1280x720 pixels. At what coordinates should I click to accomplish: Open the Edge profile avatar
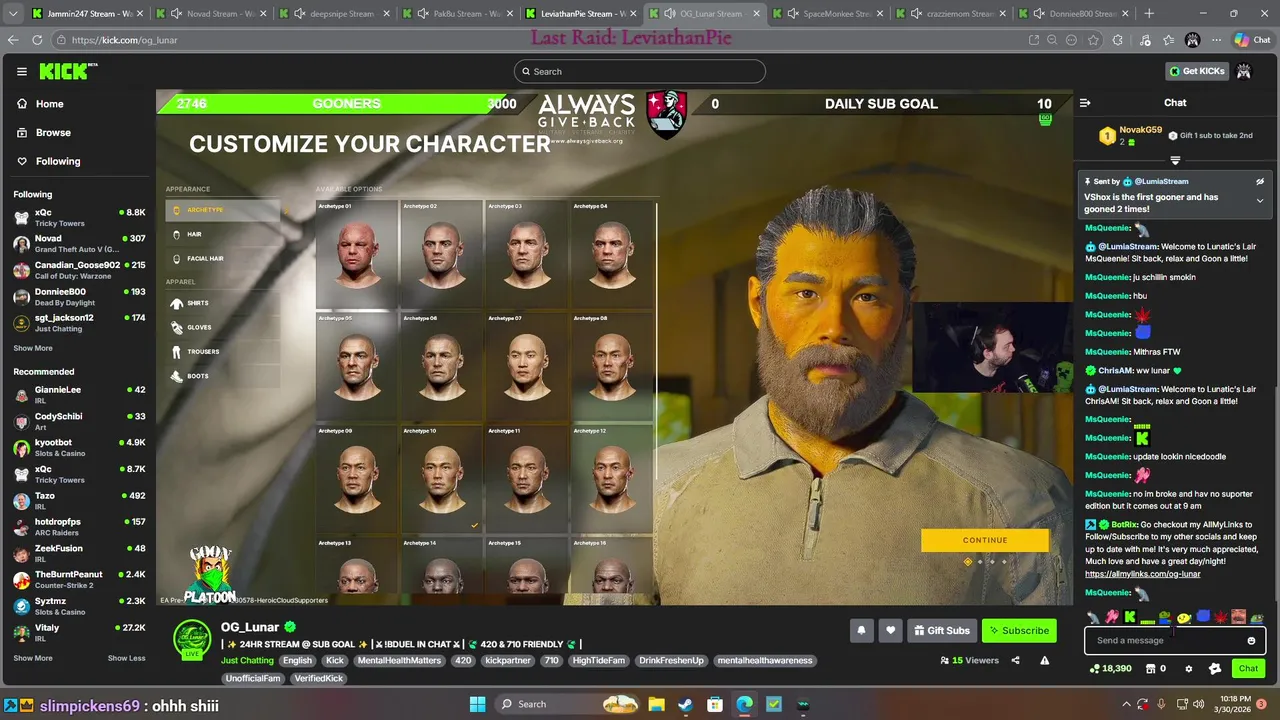(1192, 40)
